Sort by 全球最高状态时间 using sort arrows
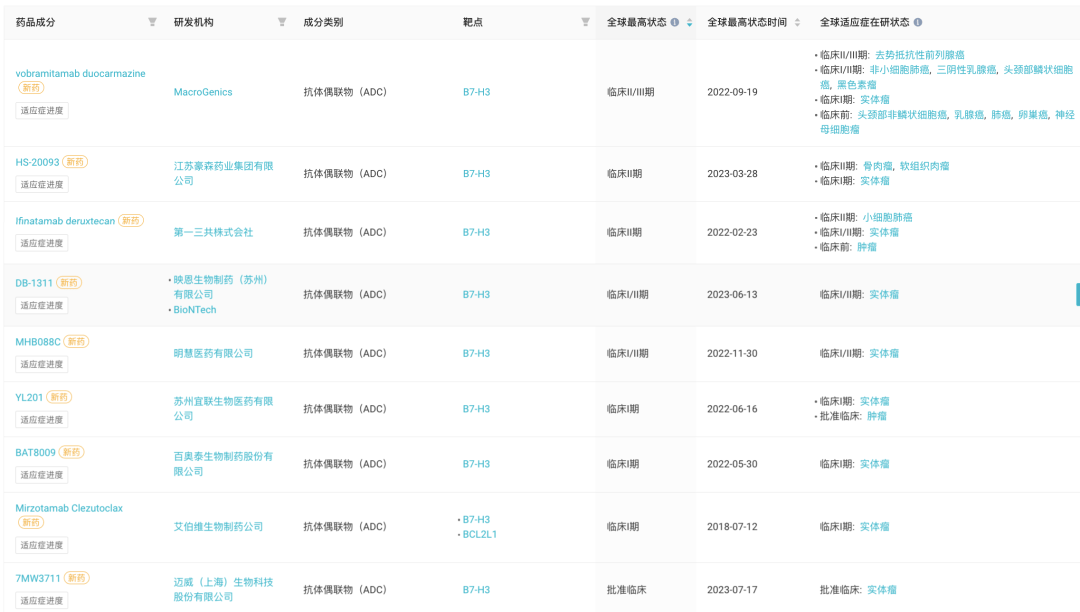Viewport: 1080px width, 612px height. click(797, 22)
